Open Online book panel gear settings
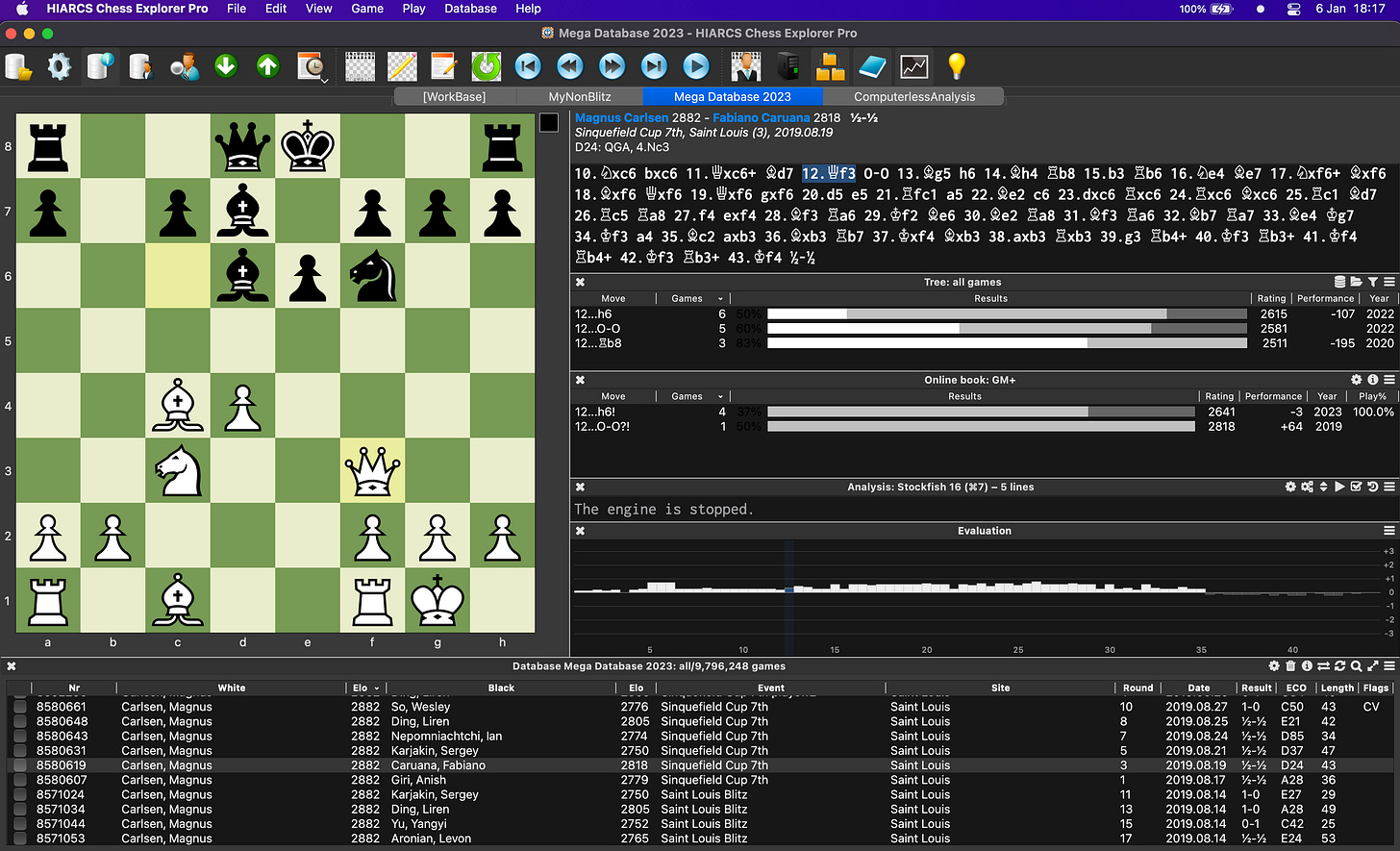The height and width of the screenshot is (851, 1400). [1357, 380]
